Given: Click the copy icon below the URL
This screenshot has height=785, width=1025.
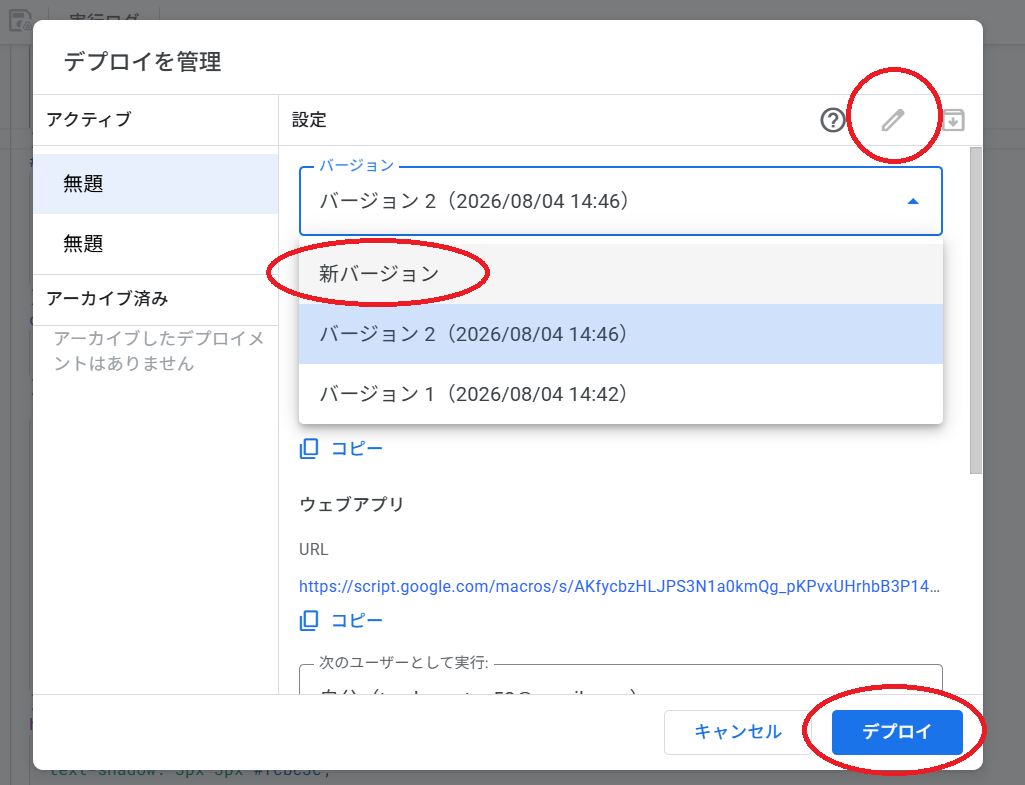Looking at the screenshot, I should (309, 620).
